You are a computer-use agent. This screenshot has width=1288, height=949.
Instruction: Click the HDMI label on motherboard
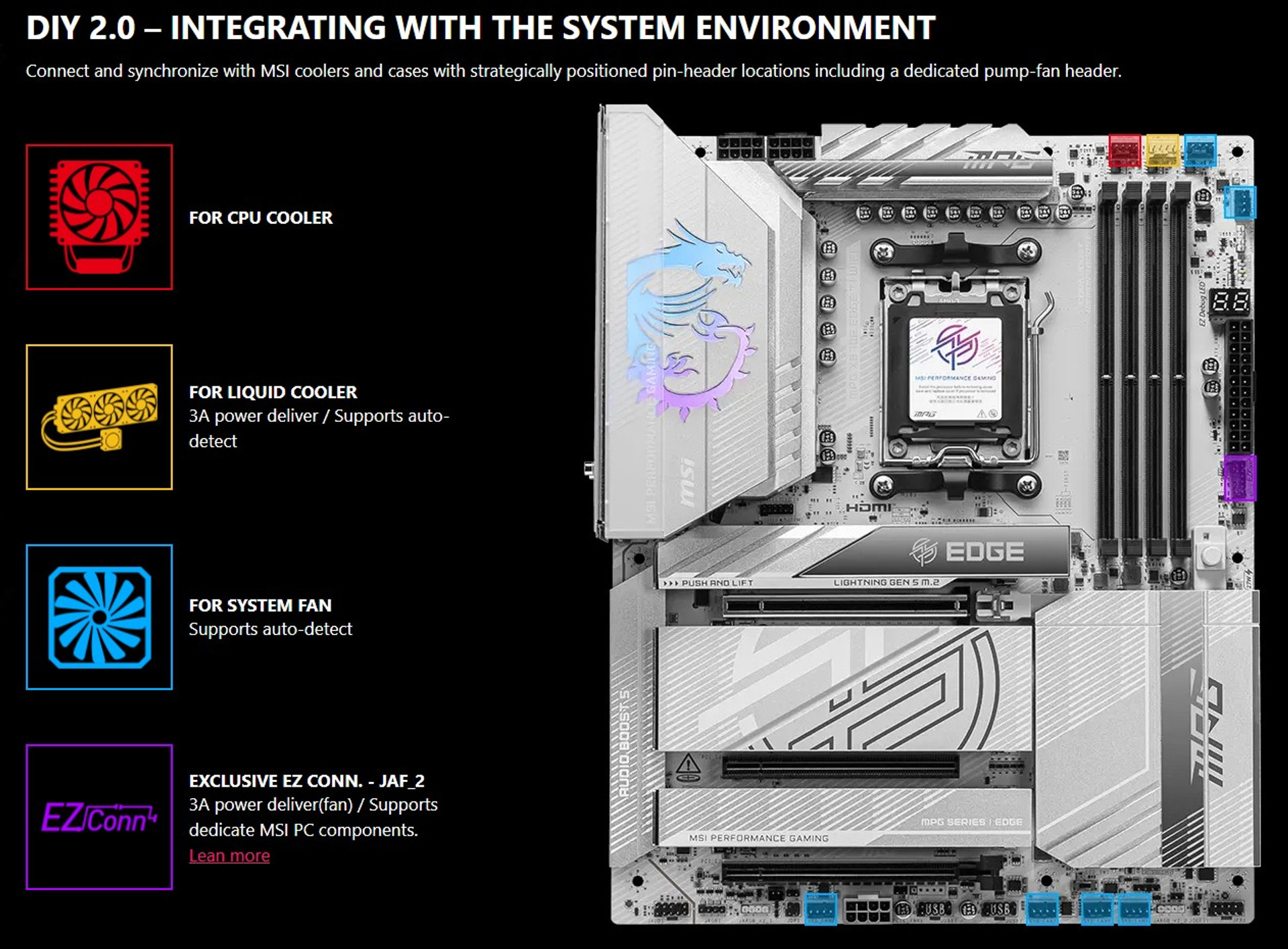(869, 508)
